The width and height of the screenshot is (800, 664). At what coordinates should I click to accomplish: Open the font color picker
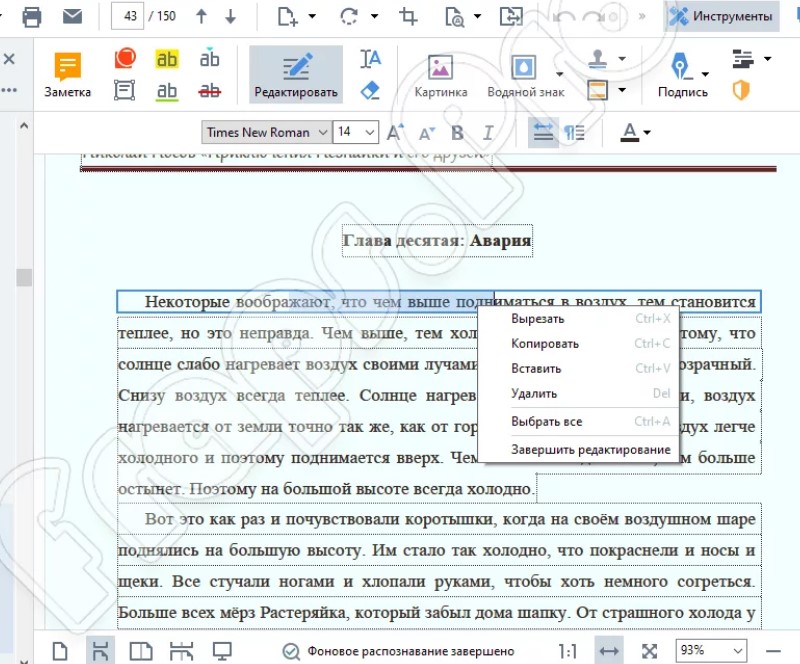click(x=635, y=133)
